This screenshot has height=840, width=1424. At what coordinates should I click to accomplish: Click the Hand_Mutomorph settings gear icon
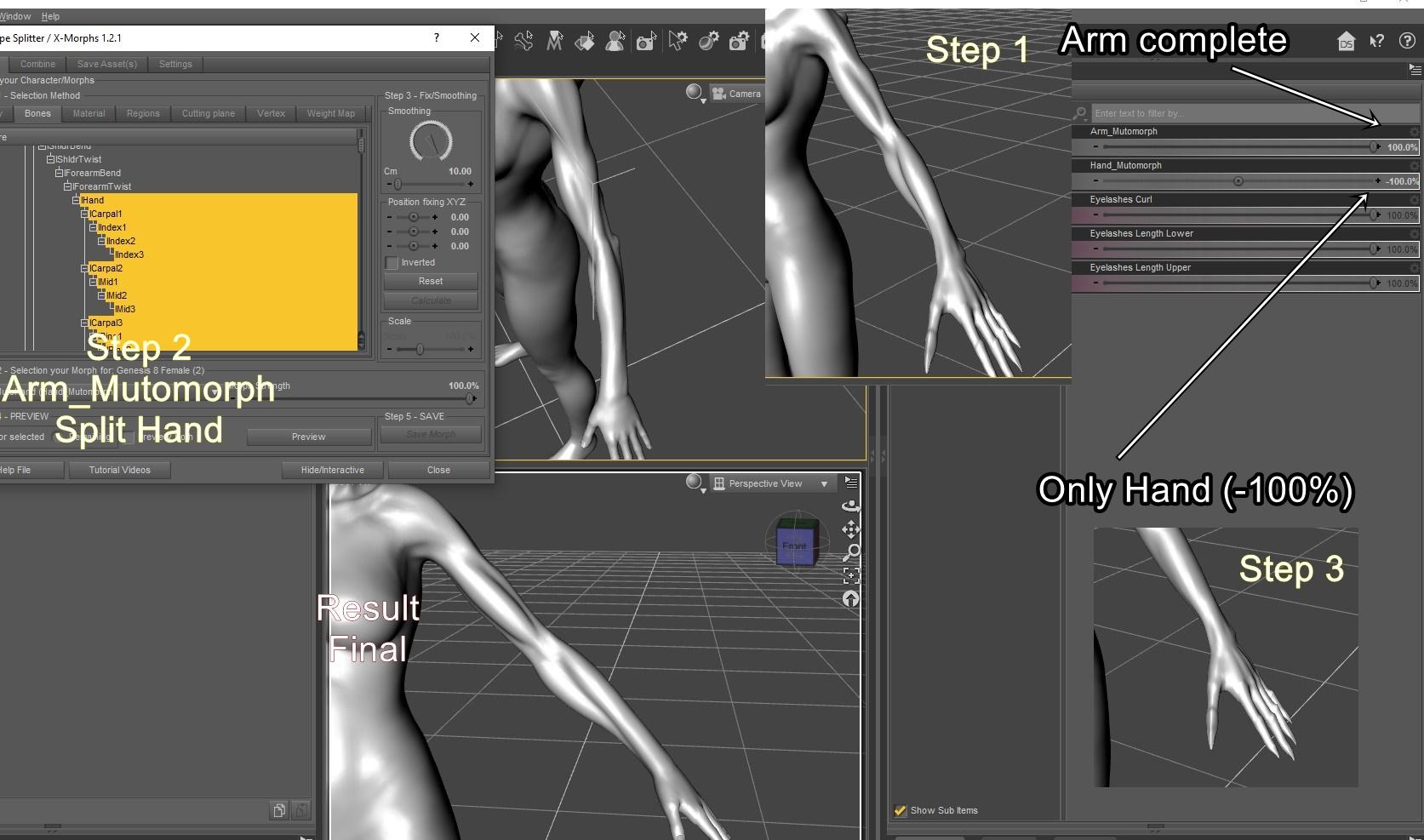[x=1414, y=166]
